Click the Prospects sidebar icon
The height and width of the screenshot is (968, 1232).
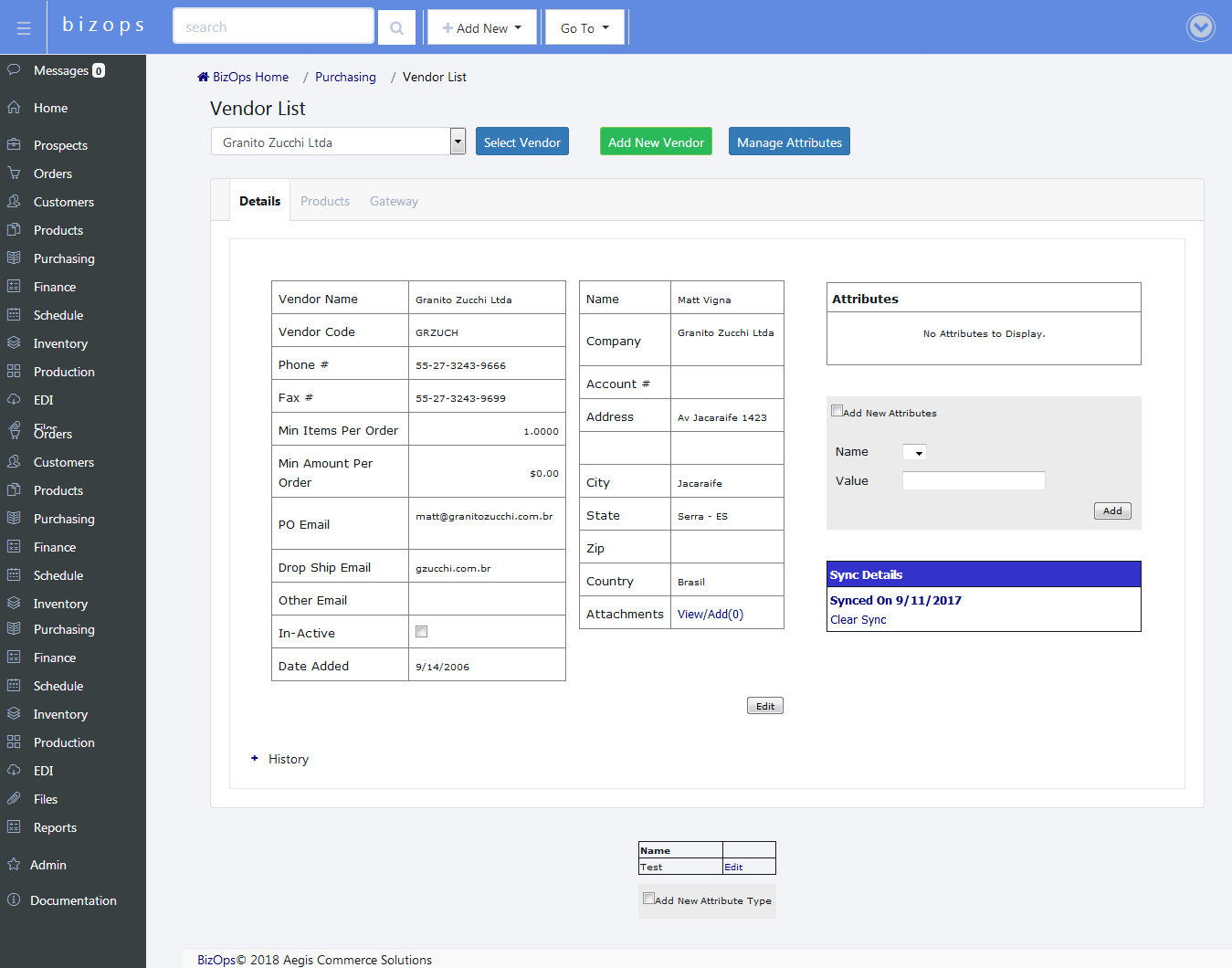pyautogui.click(x=14, y=144)
